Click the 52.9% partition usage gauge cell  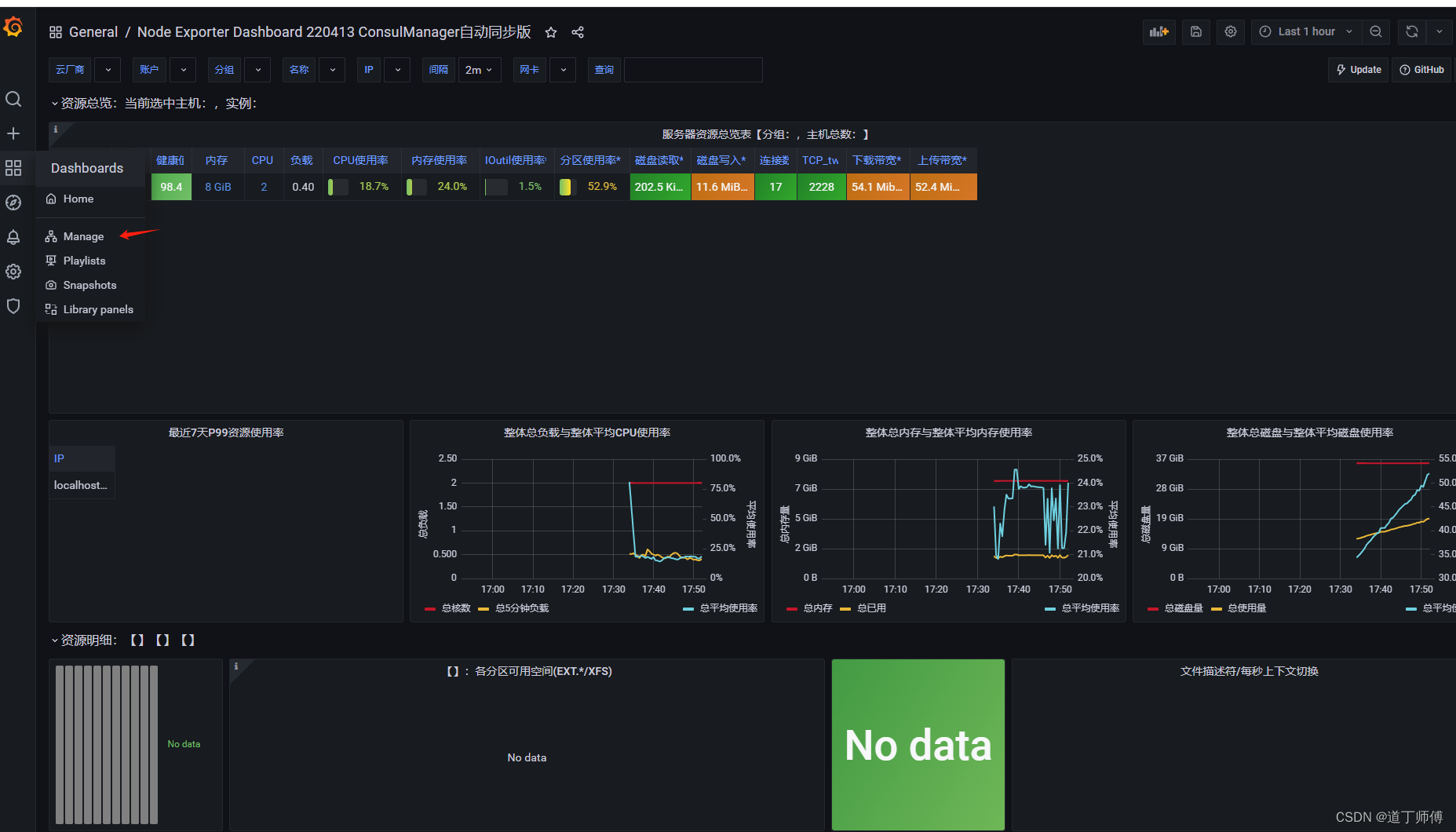[591, 187]
